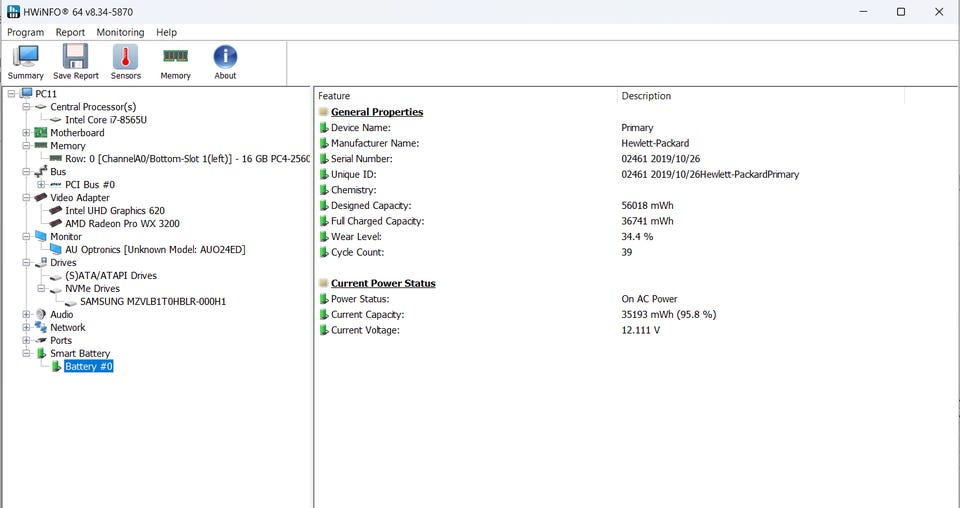Expand the Ports tree node
Image resolution: width=960 pixels, height=508 pixels.
[26, 340]
